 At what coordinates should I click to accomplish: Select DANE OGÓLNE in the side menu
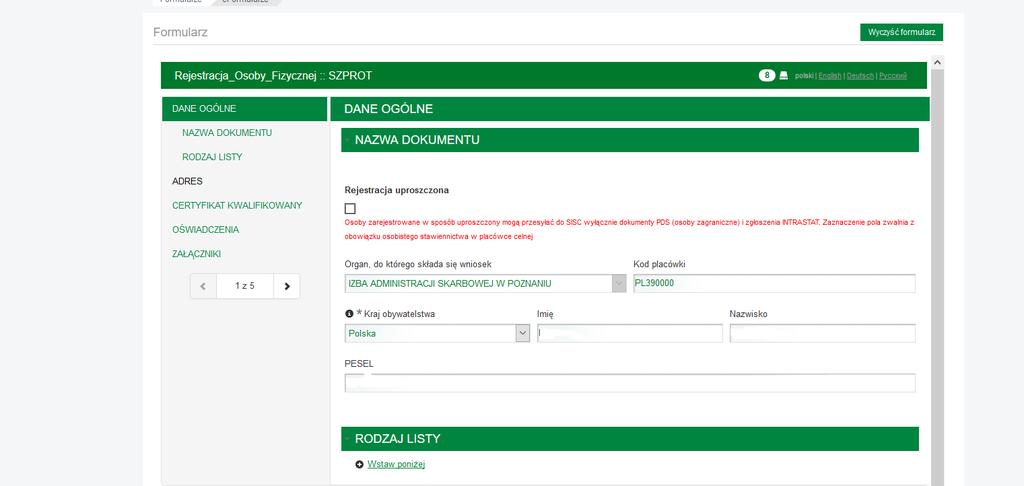point(244,109)
